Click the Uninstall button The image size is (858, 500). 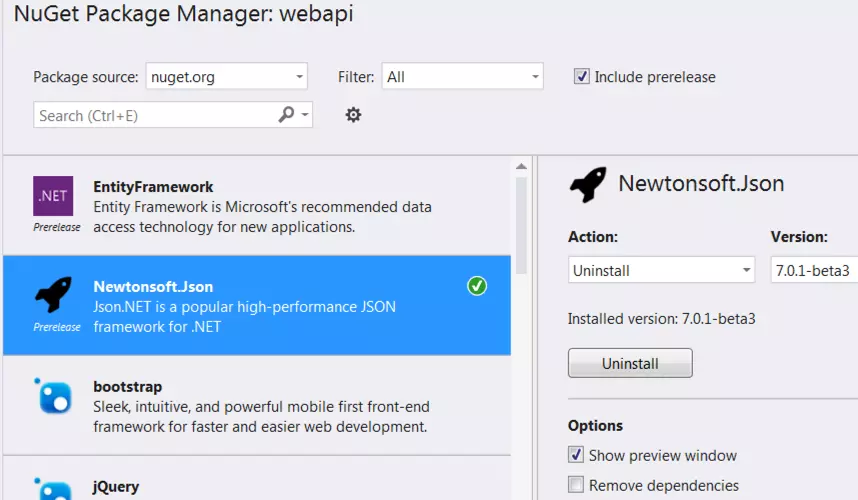pyautogui.click(x=630, y=363)
